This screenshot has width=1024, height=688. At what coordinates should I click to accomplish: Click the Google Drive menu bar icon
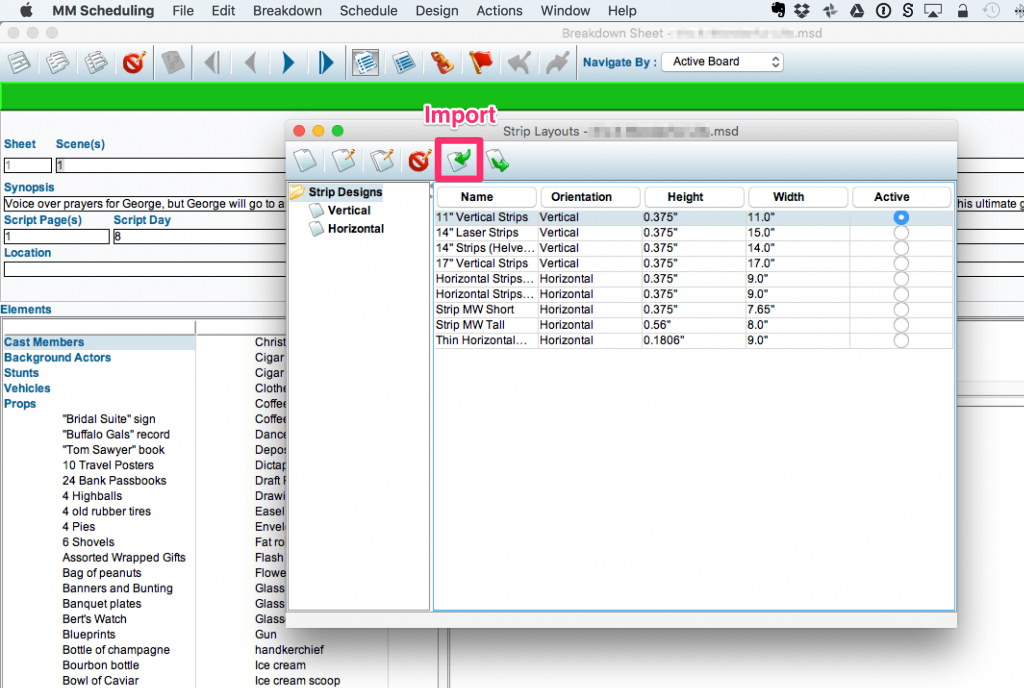coord(857,10)
